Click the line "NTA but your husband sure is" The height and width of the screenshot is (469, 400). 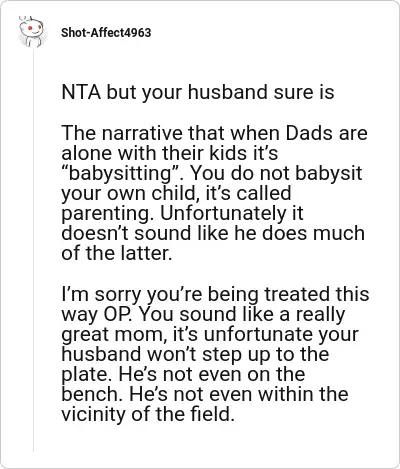198,92
